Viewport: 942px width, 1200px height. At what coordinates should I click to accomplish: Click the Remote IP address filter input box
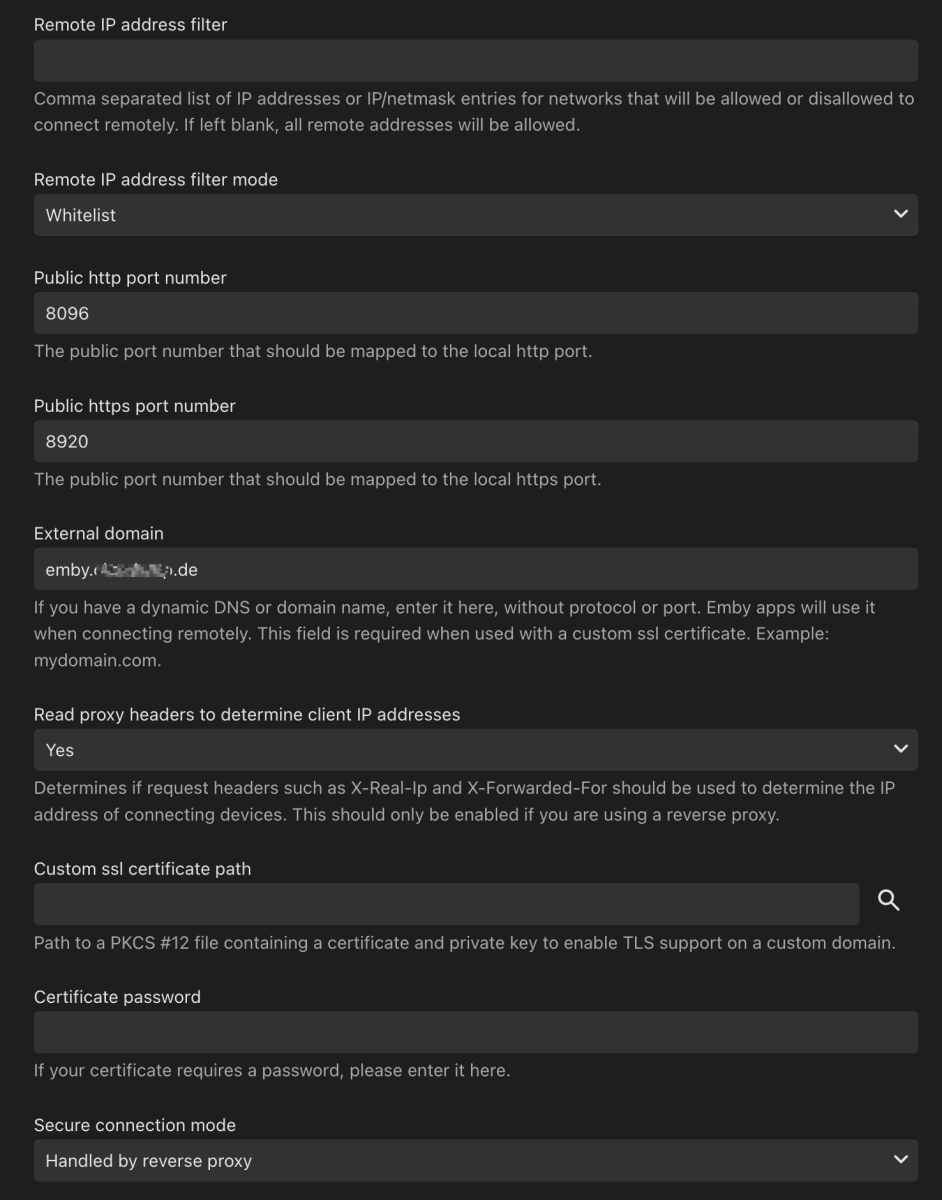(x=476, y=59)
